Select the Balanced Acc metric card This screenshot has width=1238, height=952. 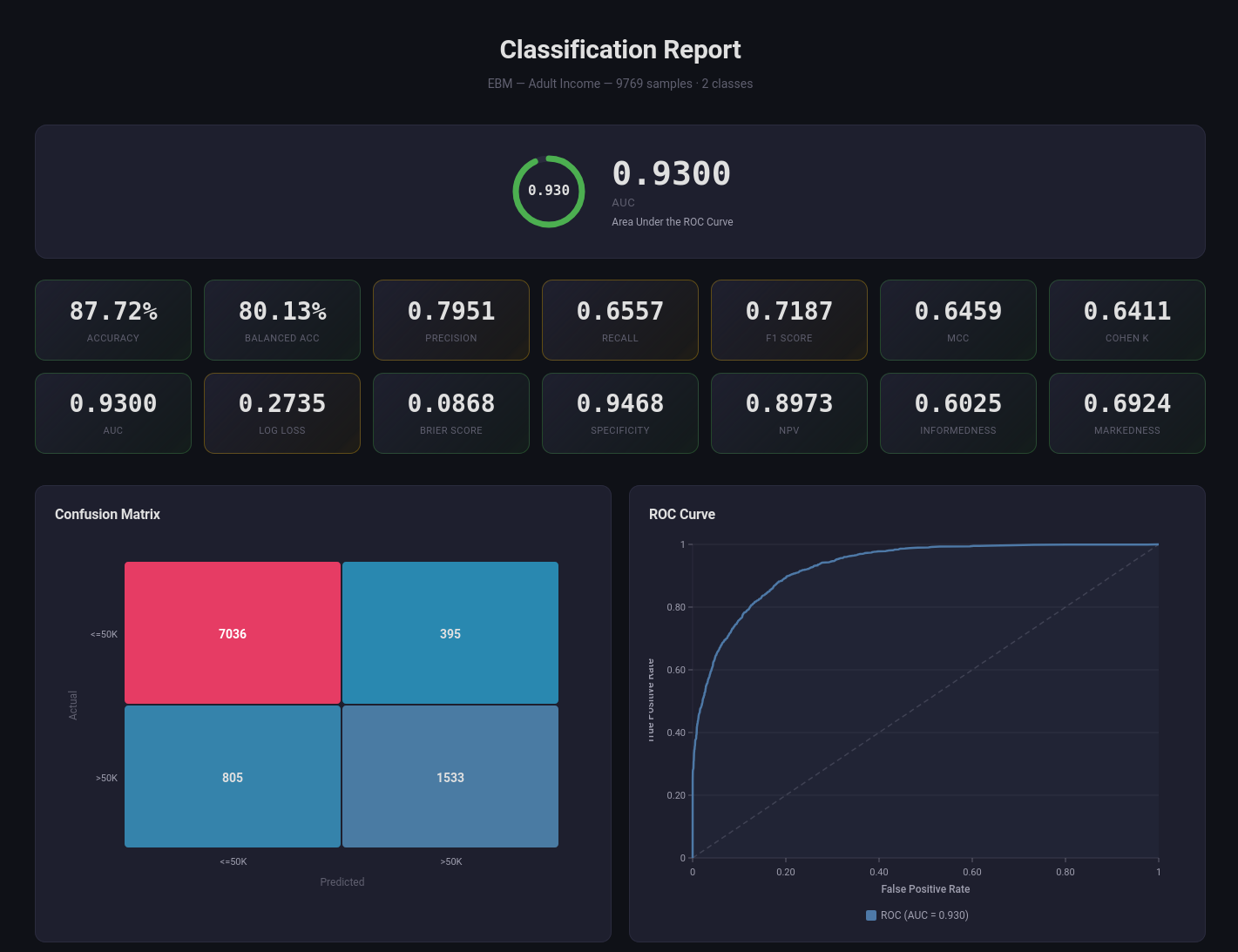pos(281,320)
